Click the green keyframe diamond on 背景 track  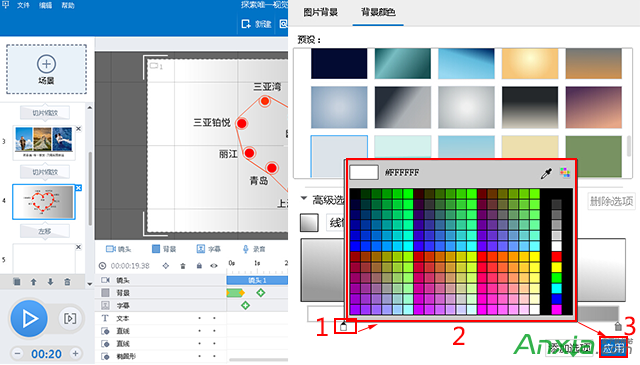click(x=261, y=292)
